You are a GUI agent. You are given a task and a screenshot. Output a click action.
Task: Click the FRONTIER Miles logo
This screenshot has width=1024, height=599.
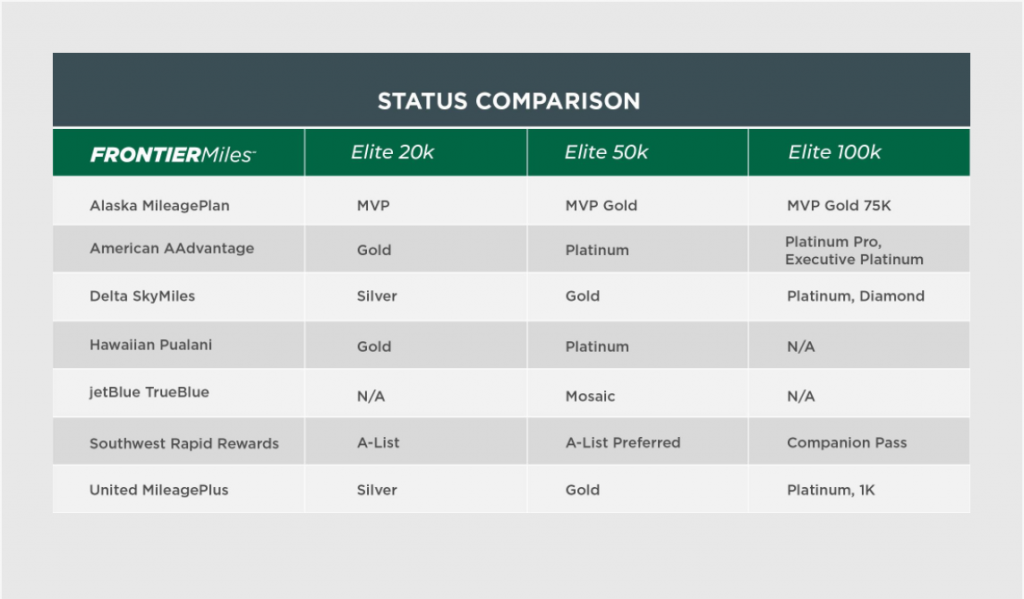pos(173,155)
